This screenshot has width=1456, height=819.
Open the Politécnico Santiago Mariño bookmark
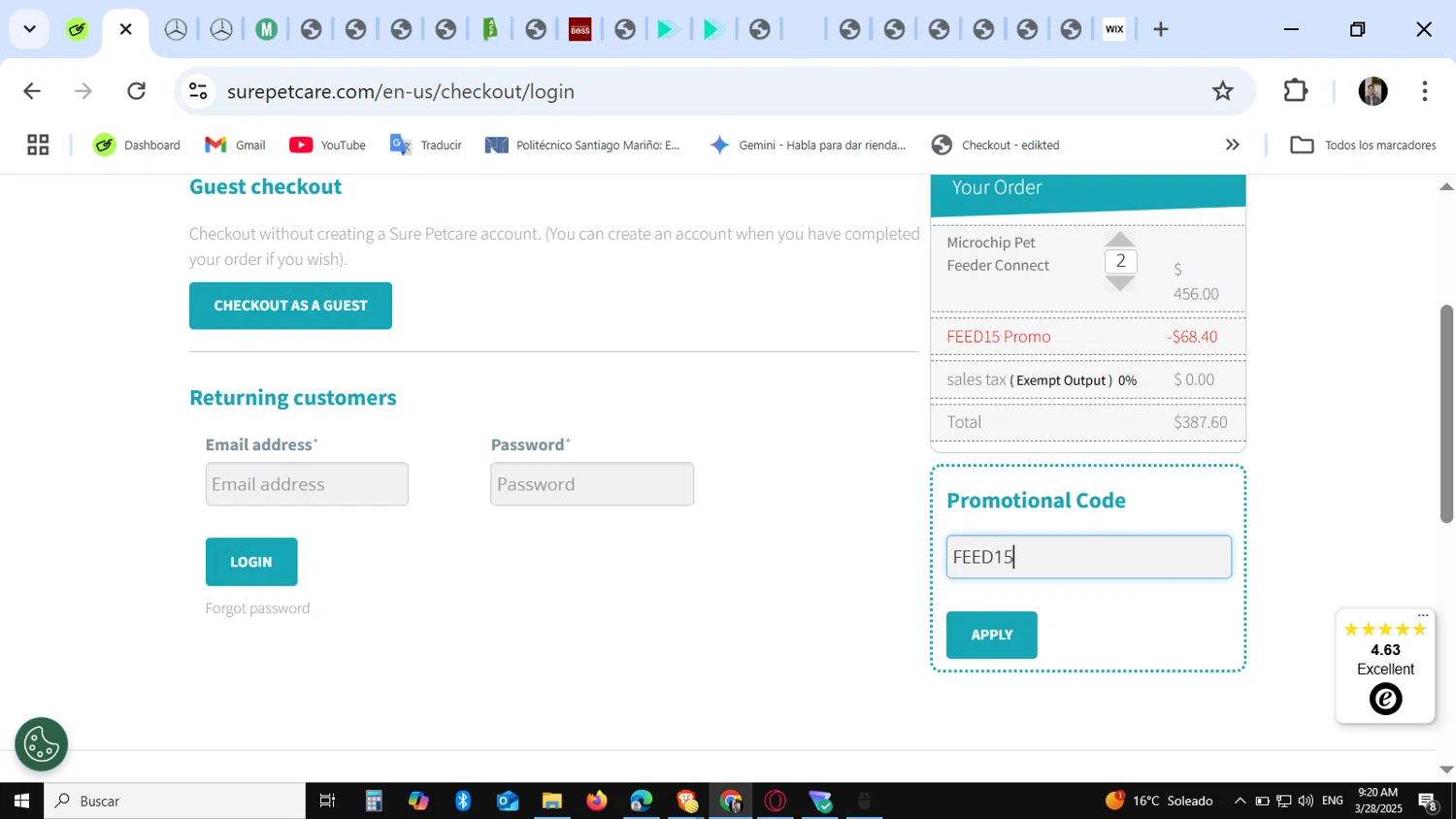[x=582, y=145]
